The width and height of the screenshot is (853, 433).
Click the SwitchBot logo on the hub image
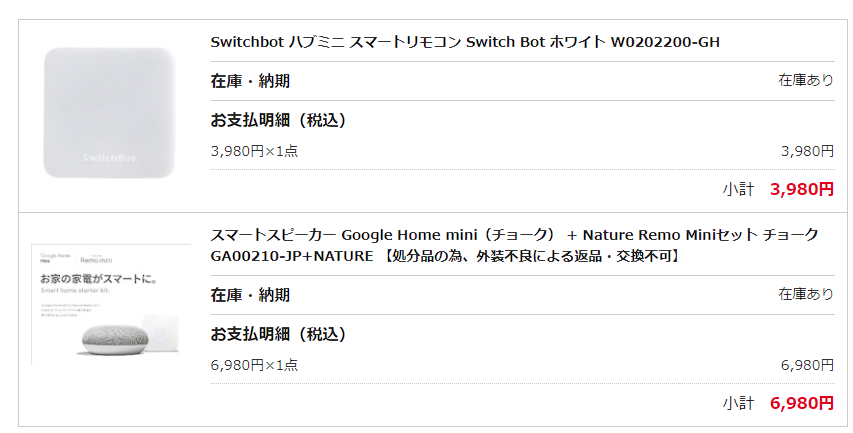point(109,158)
